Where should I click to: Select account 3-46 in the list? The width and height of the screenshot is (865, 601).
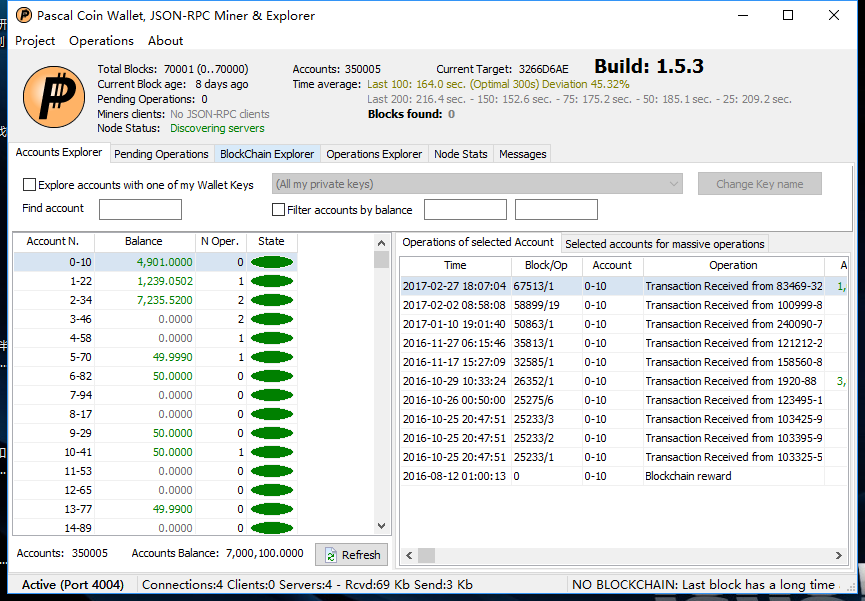pyautogui.click(x=156, y=319)
